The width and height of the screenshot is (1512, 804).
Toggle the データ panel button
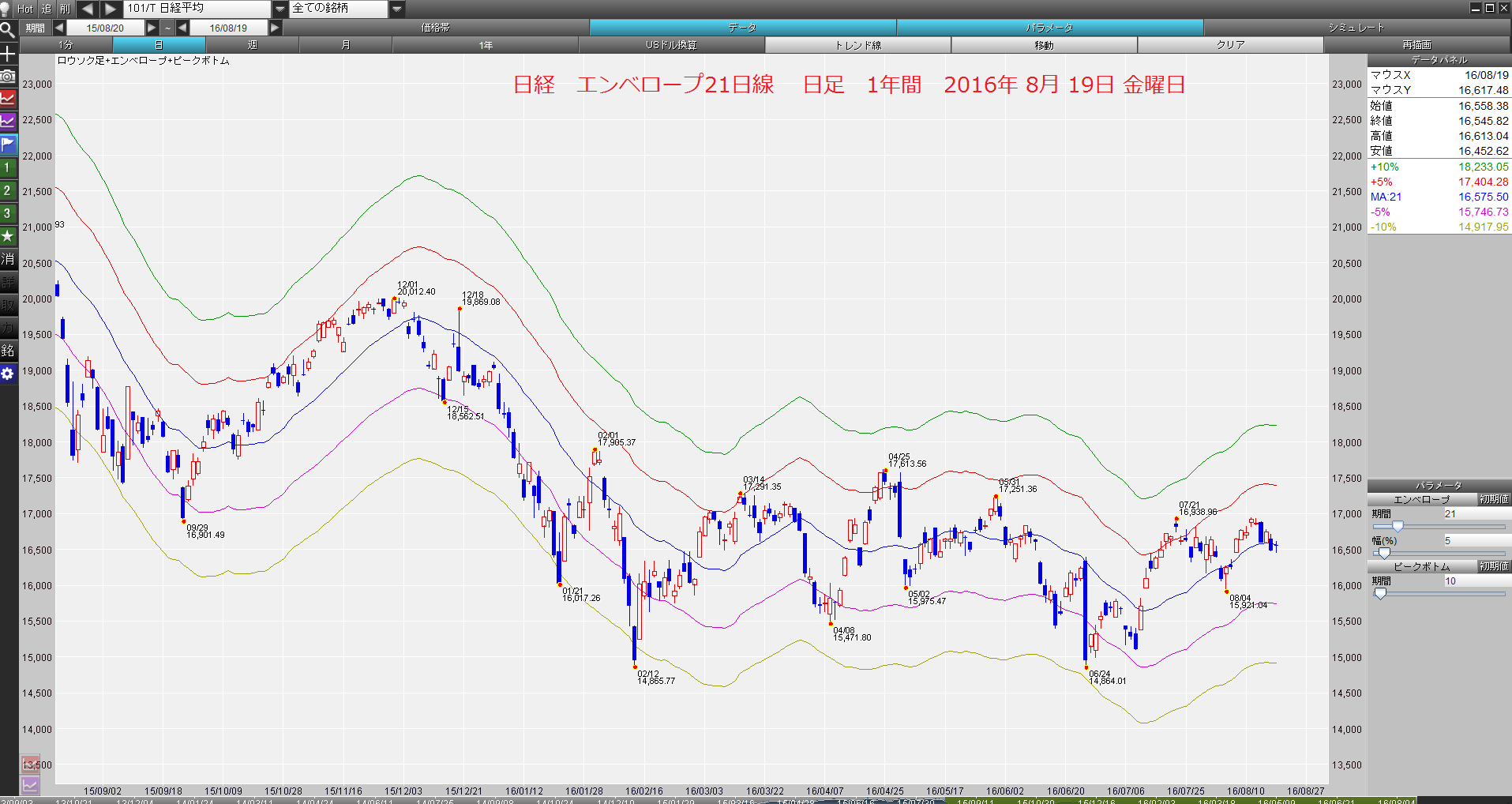point(742,28)
